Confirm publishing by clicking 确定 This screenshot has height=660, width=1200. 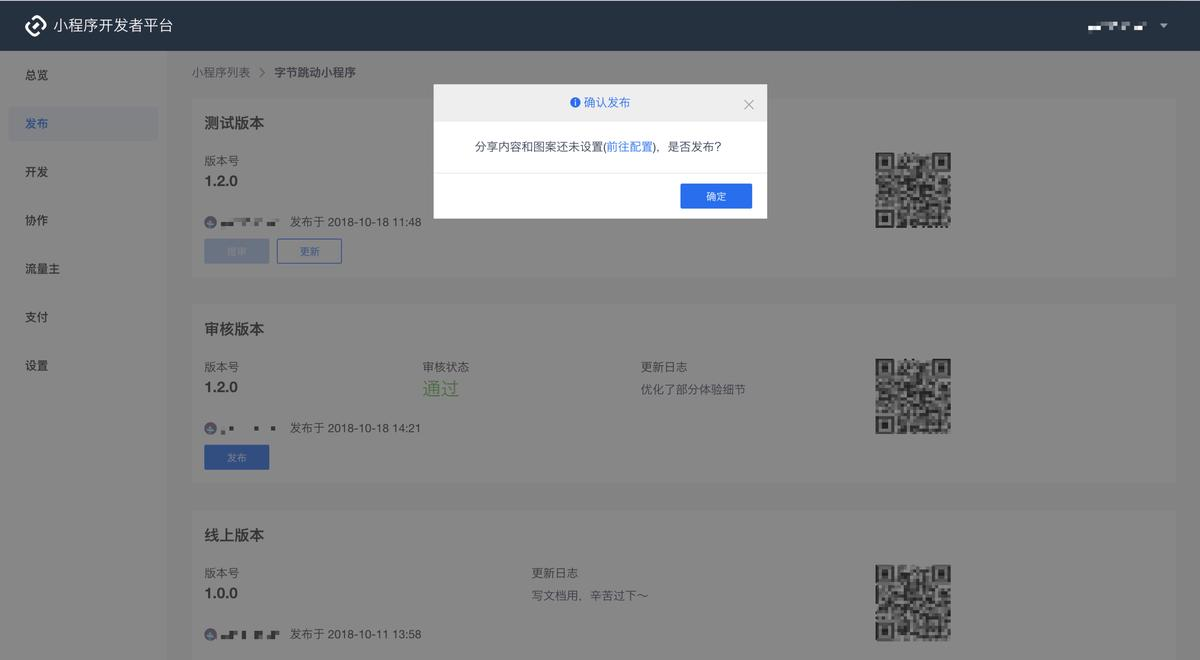(715, 195)
